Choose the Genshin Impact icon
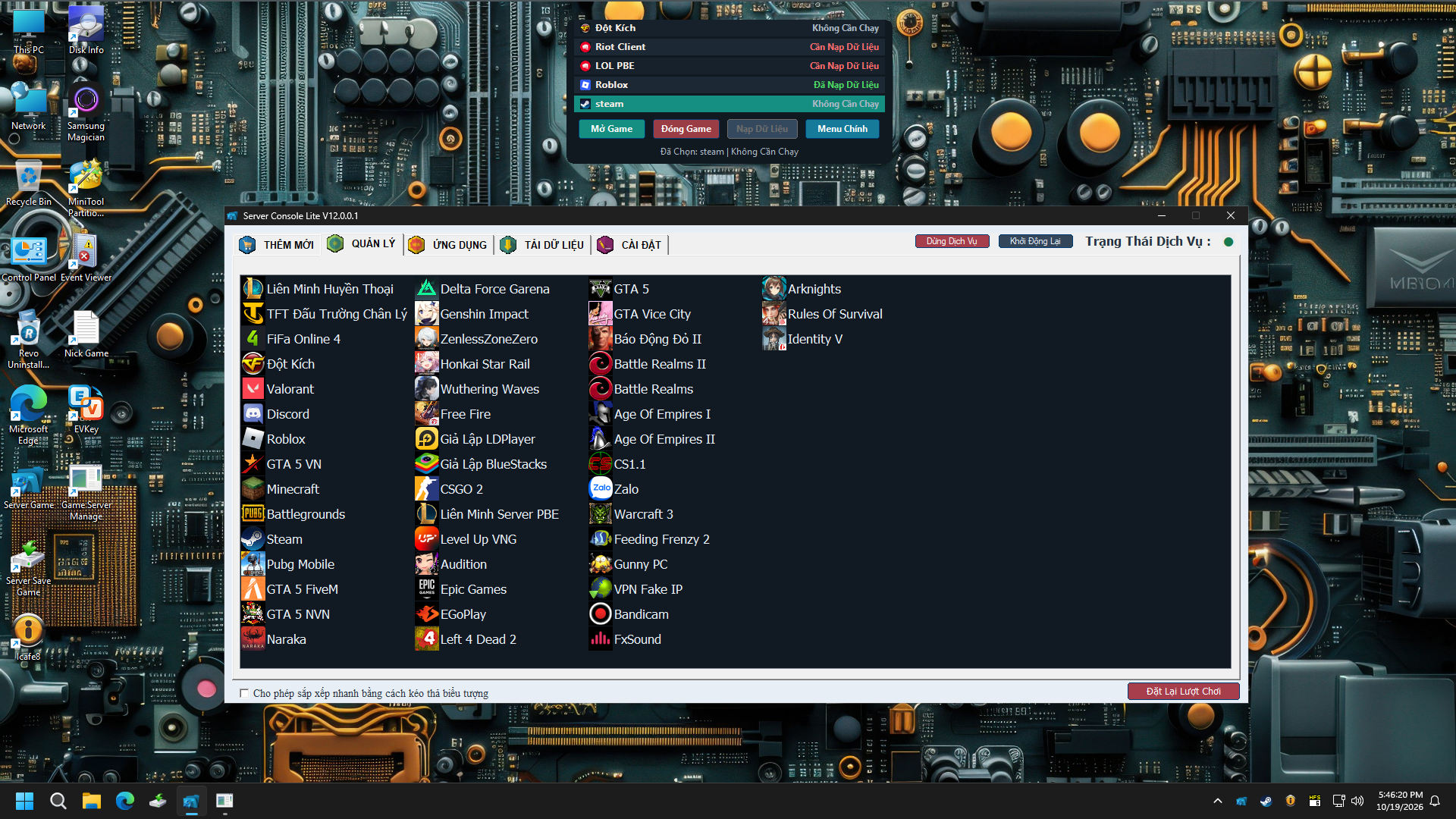Viewport: 1456px width, 819px height. coord(426,314)
